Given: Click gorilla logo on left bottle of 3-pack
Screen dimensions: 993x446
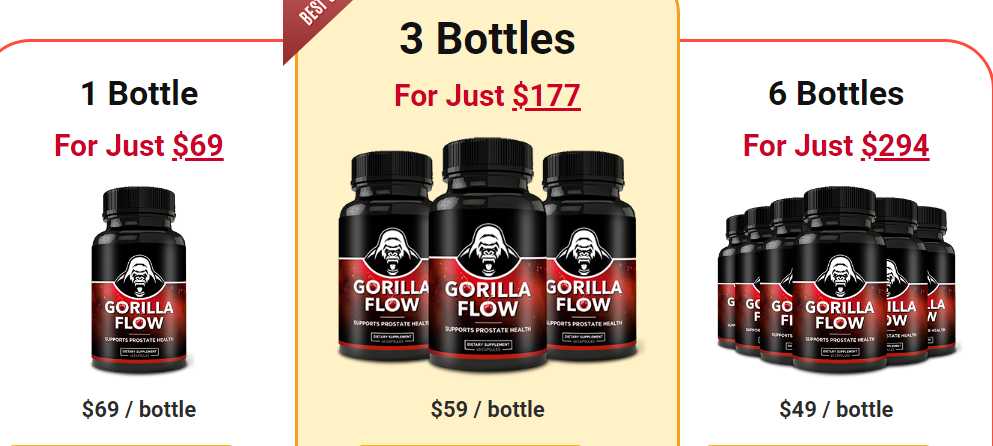Looking at the screenshot, I should point(391,250).
